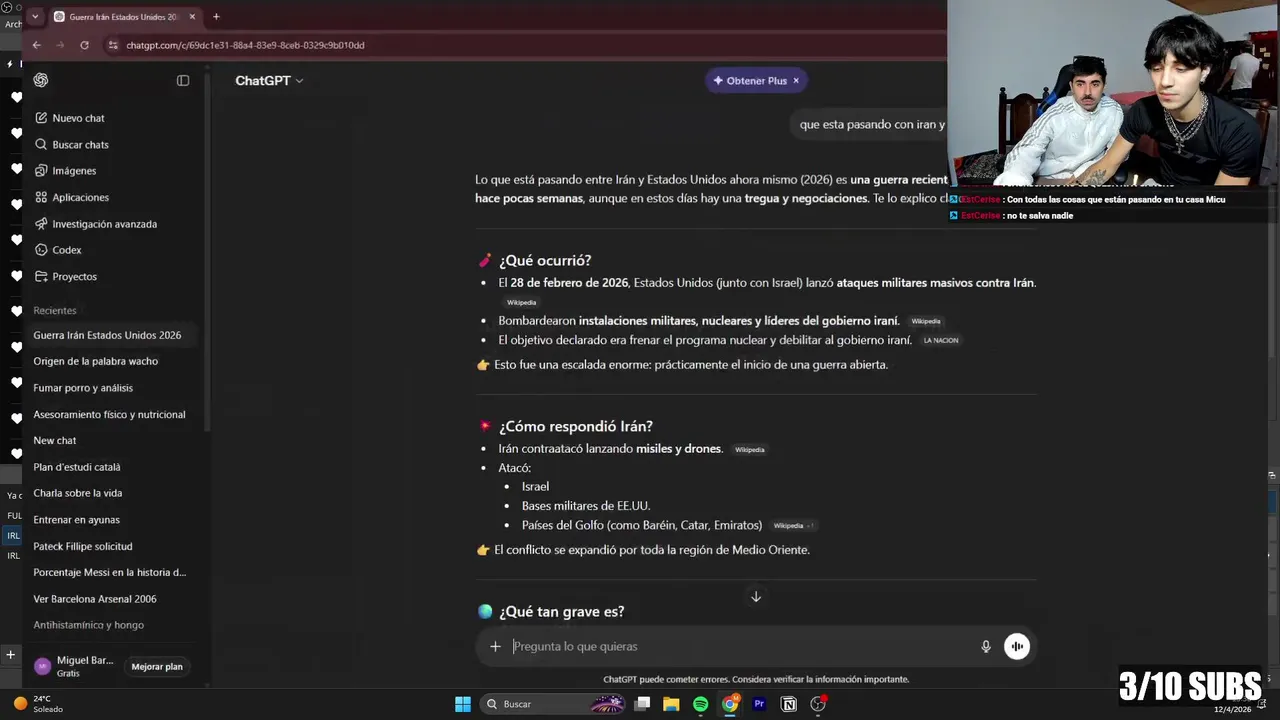The width and height of the screenshot is (1280, 720).
Task: Open chat Charla sobre la vida
Action: coord(78,493)
